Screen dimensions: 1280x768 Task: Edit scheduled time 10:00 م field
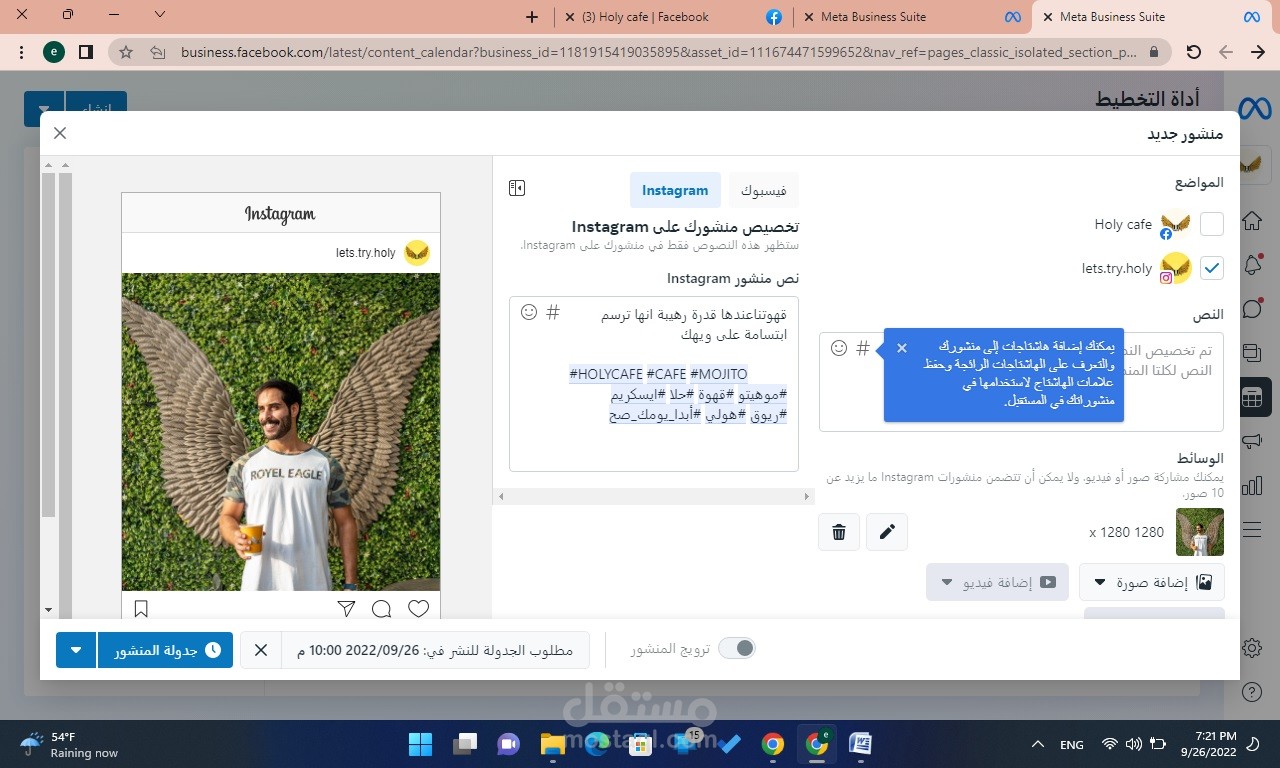[435, 650]
